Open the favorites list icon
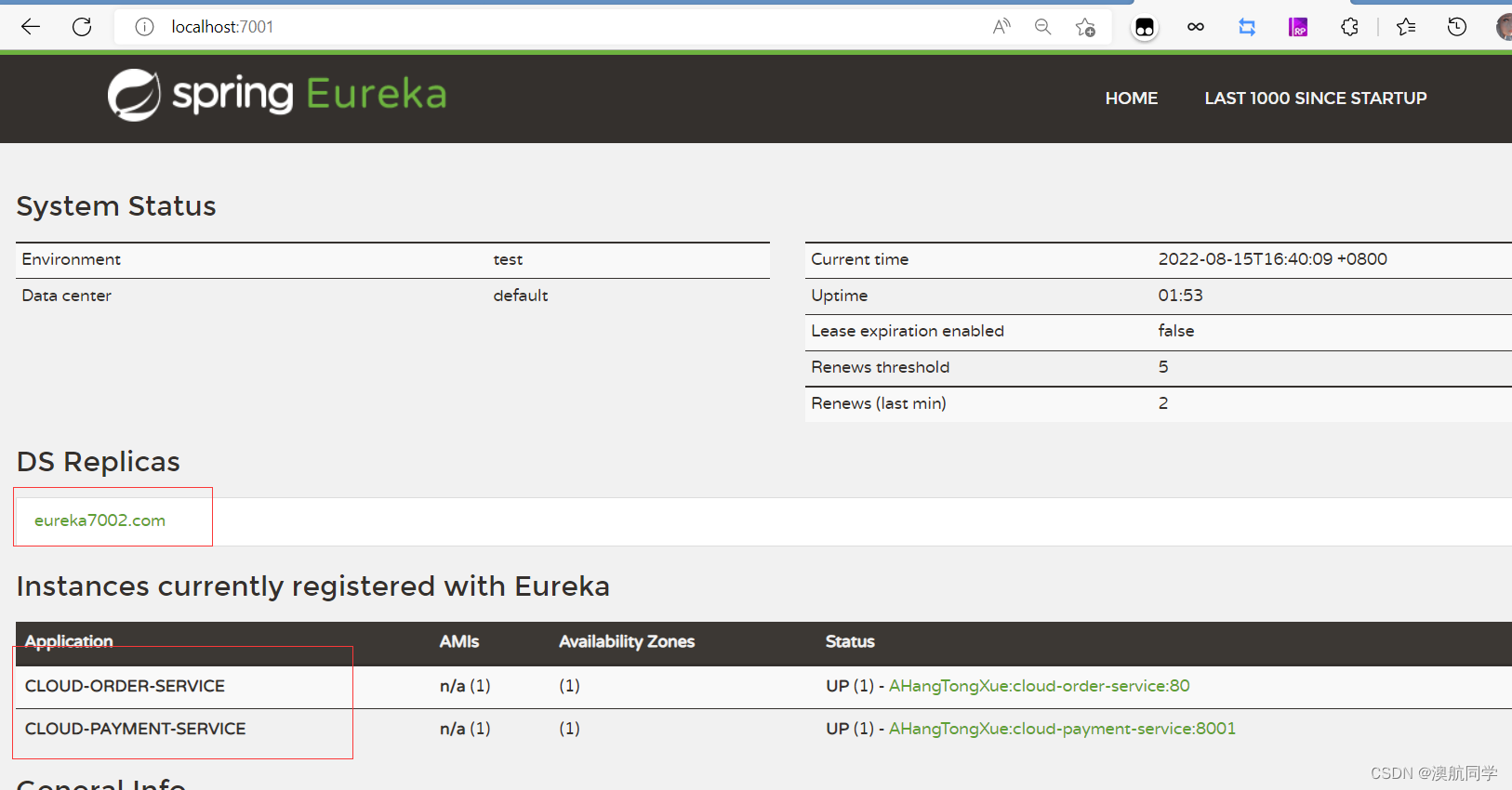 1406,27
